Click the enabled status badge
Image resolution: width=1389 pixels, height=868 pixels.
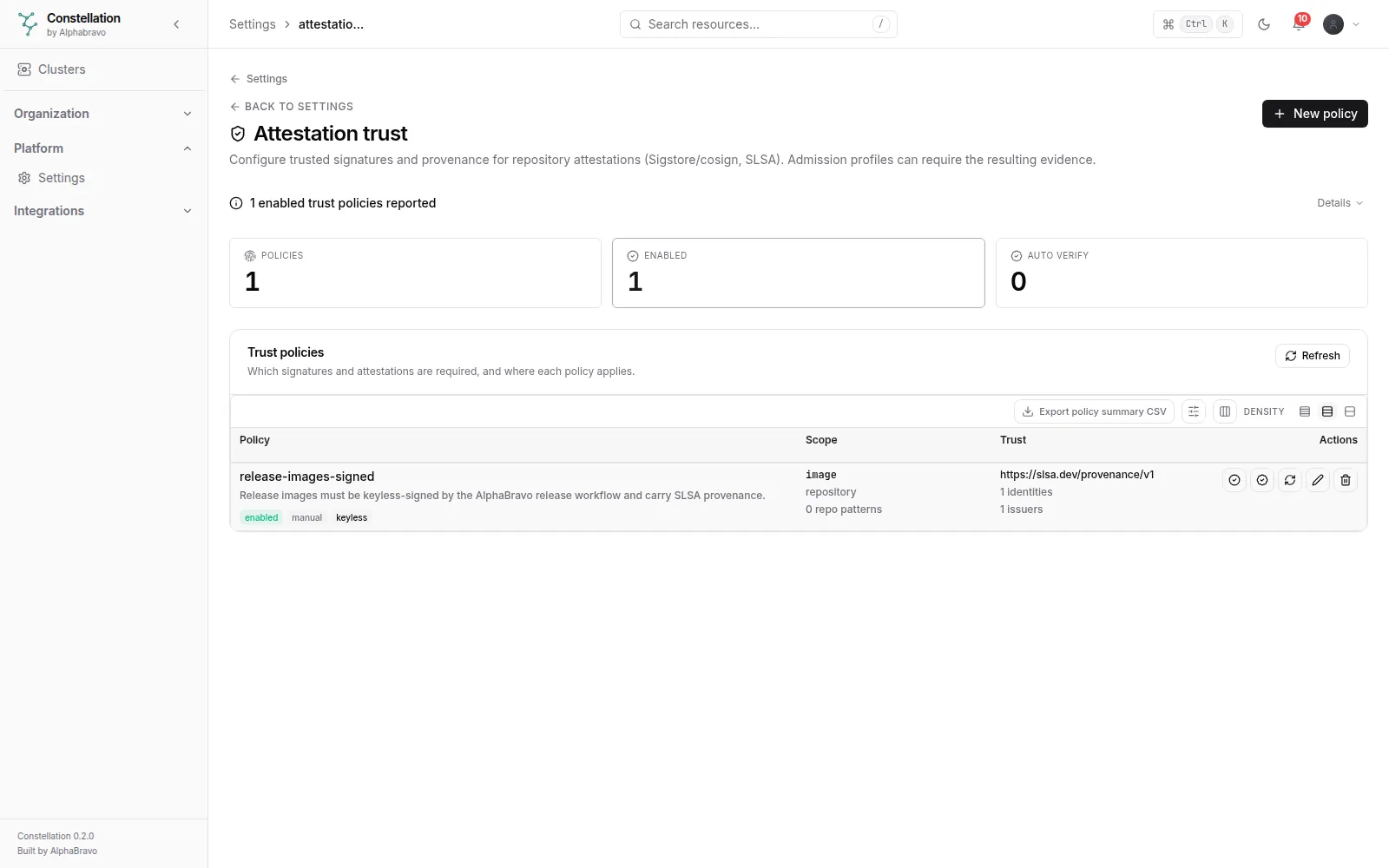(261, 517)
